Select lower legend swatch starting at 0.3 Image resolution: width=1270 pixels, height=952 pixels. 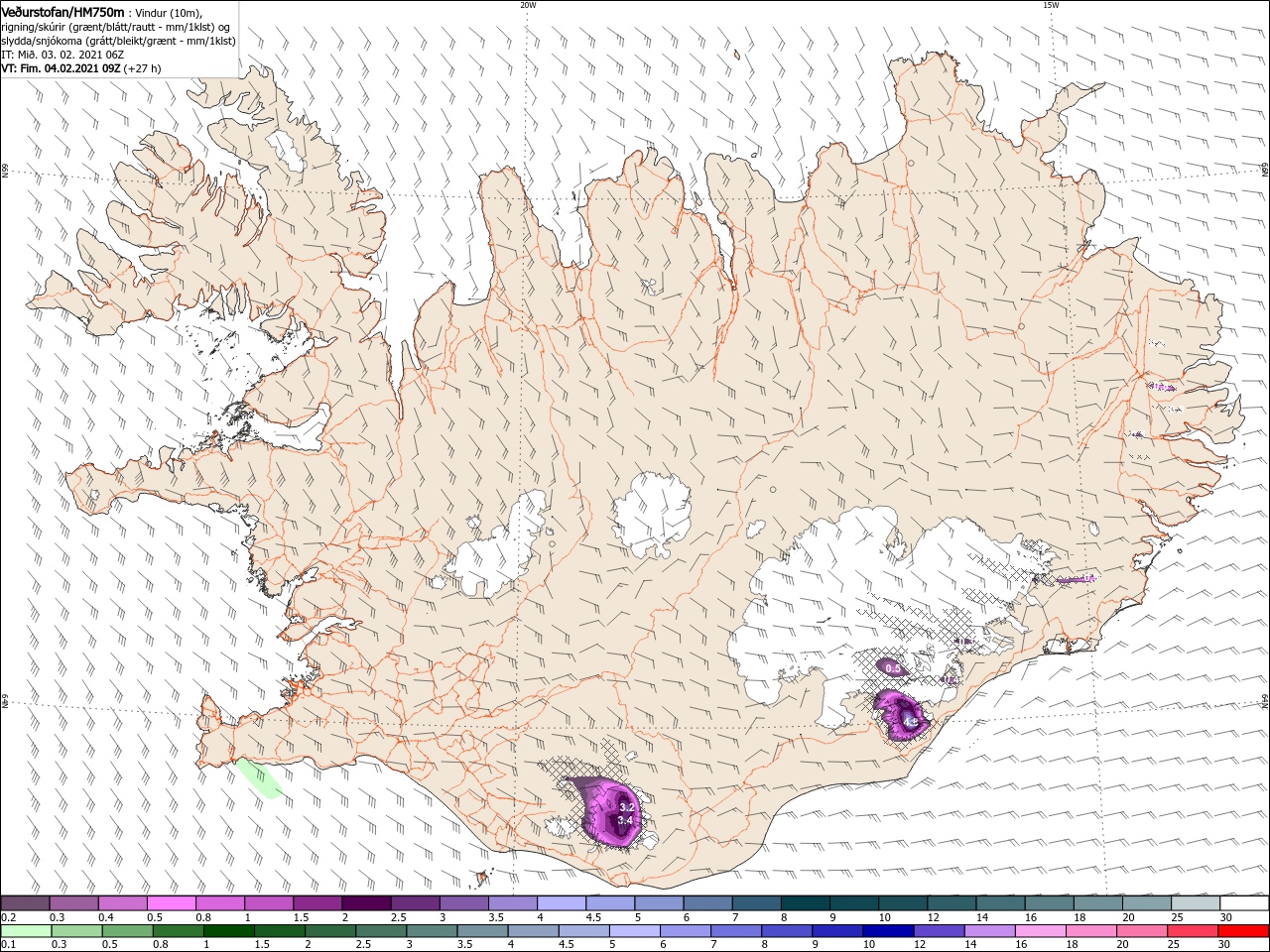tap(75, 931)
